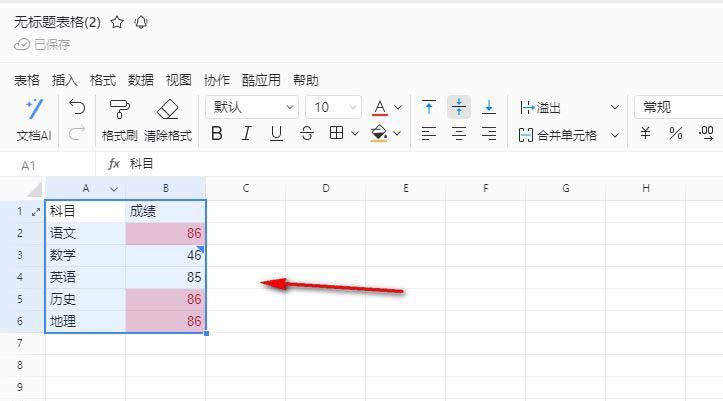The image size is (723, 401).
Task: Expand the font size 10 dropdown
Action: pyautogui.click(x=335, y=107)
